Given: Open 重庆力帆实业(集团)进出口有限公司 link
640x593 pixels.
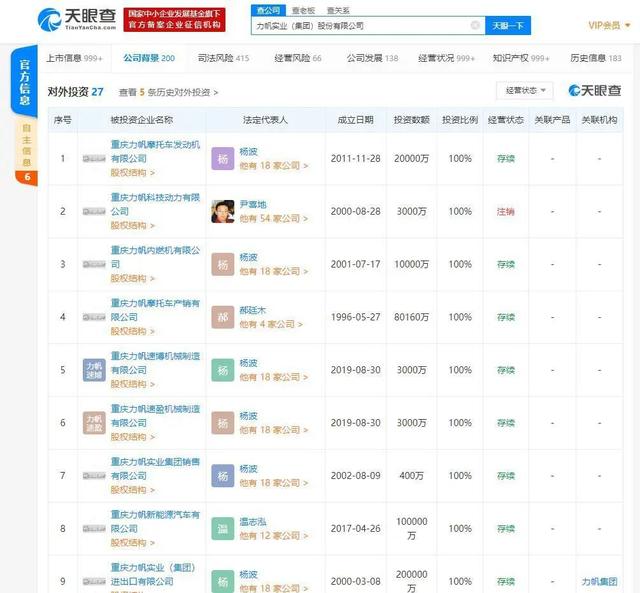Looking at the screenshot, I should 153,574.
